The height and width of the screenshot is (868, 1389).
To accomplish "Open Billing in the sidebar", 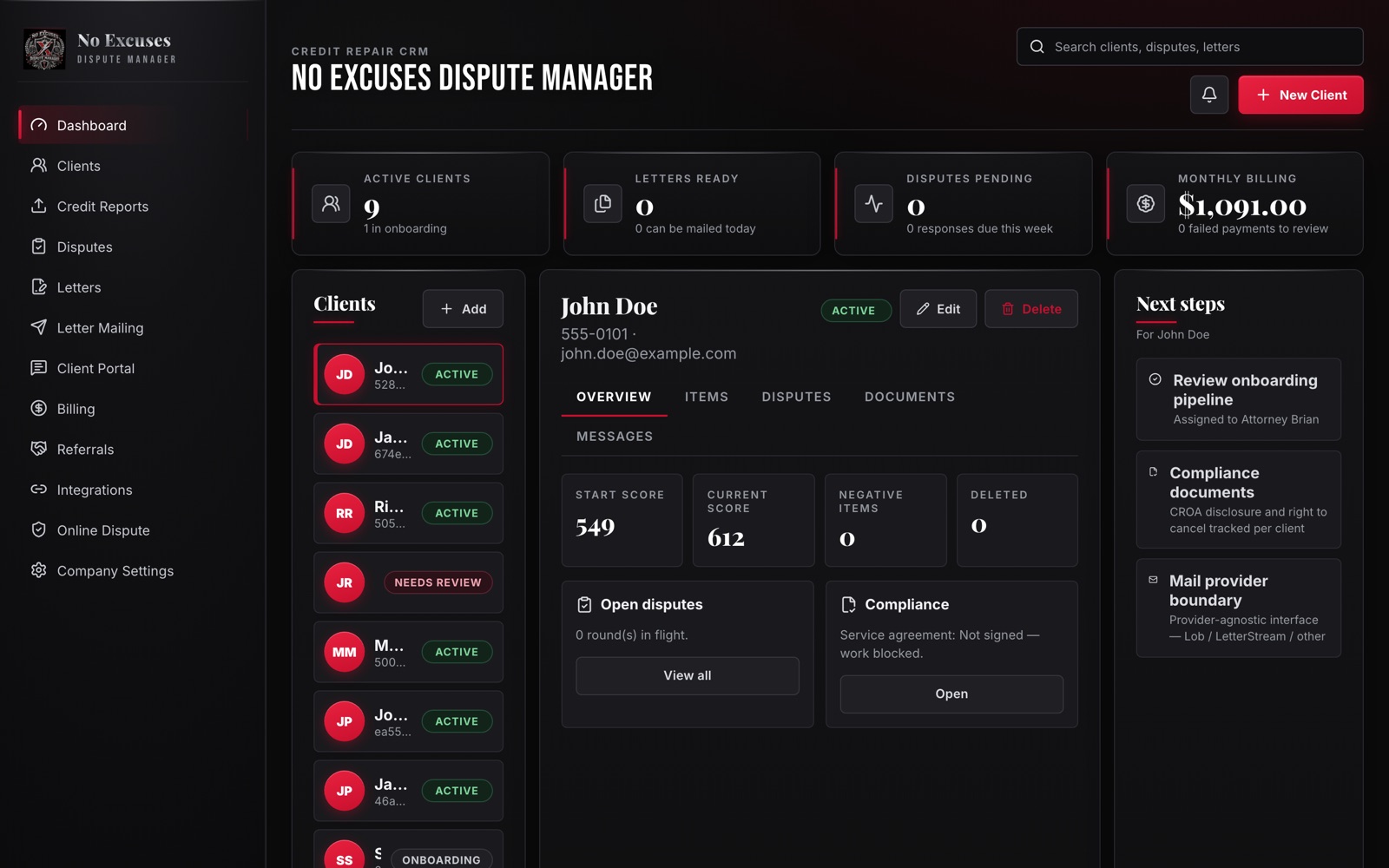I will click(x=133, y=409).
